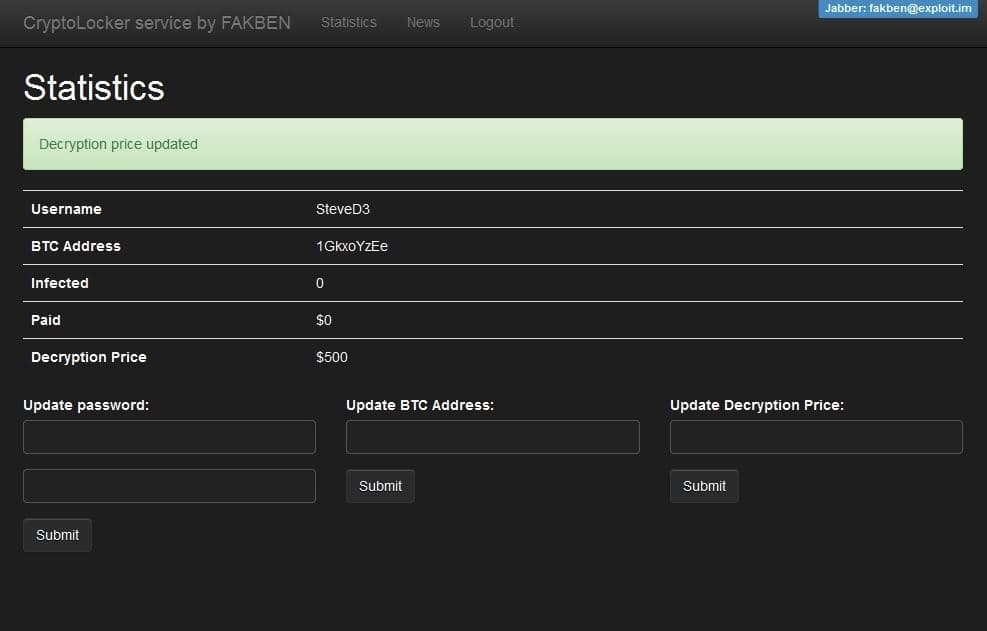The width and height of the screenshot is (987, 631).
Task: Focus the Update Decryption Price input
Action: [816, 437]
